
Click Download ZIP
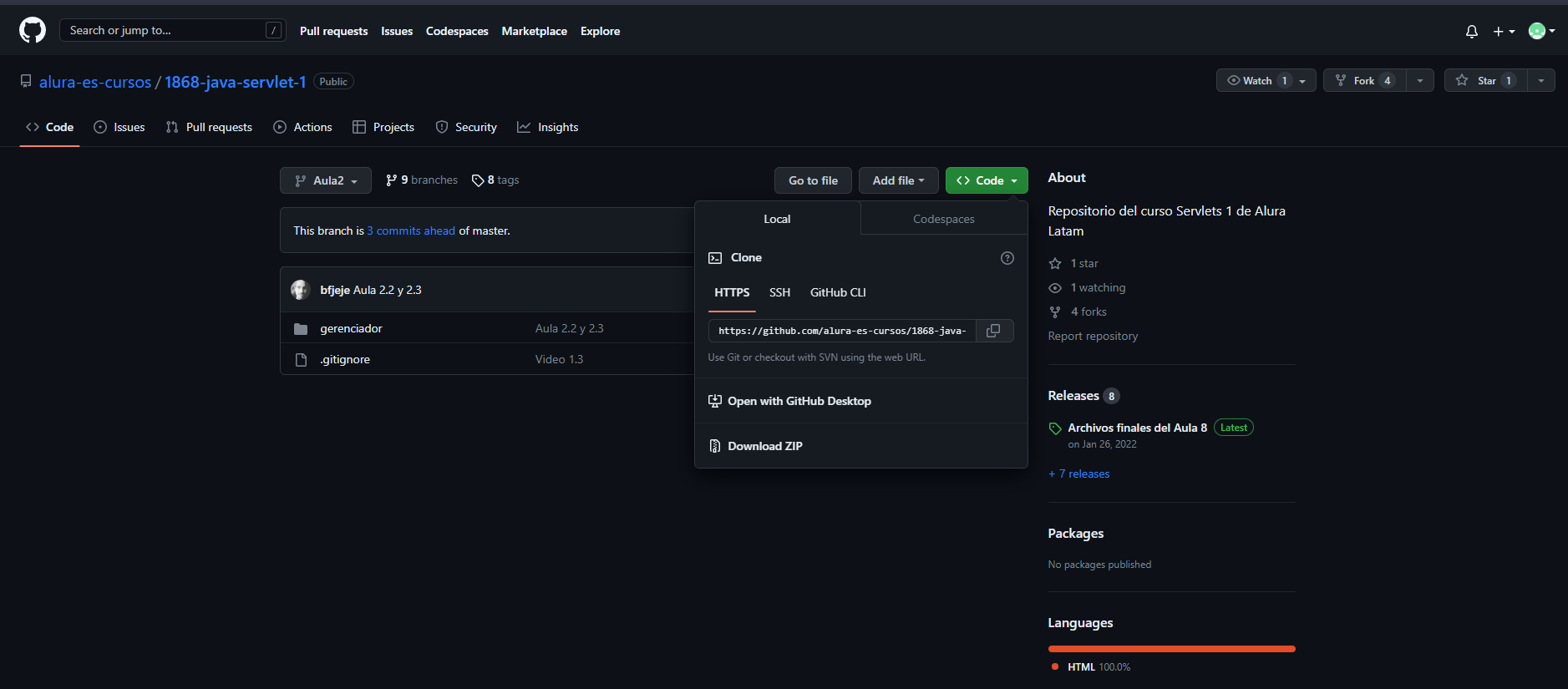click(x=756, y=446)
